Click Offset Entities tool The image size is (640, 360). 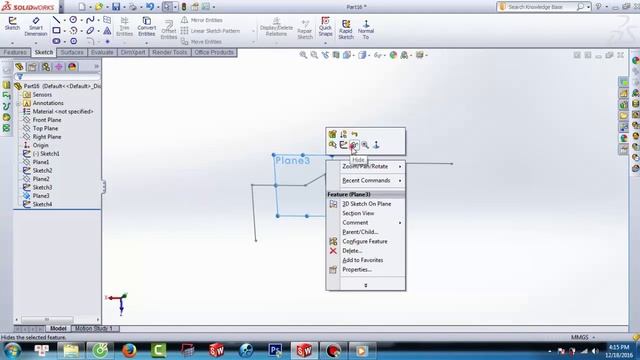[x=169, y=29]
